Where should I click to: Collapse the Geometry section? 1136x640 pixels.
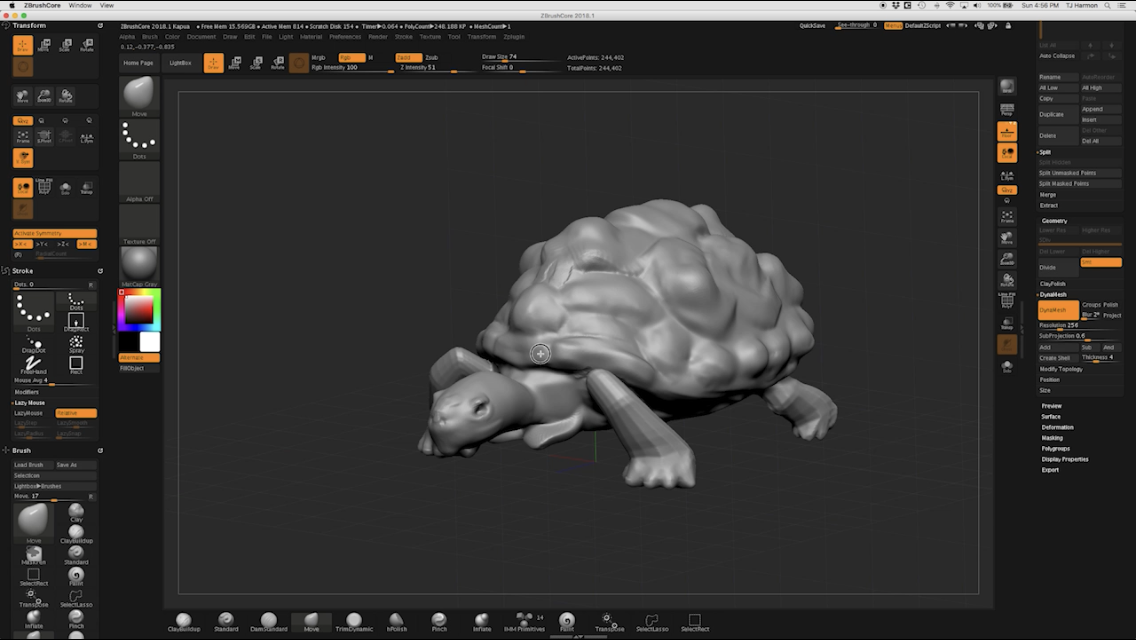[1054, 221]
